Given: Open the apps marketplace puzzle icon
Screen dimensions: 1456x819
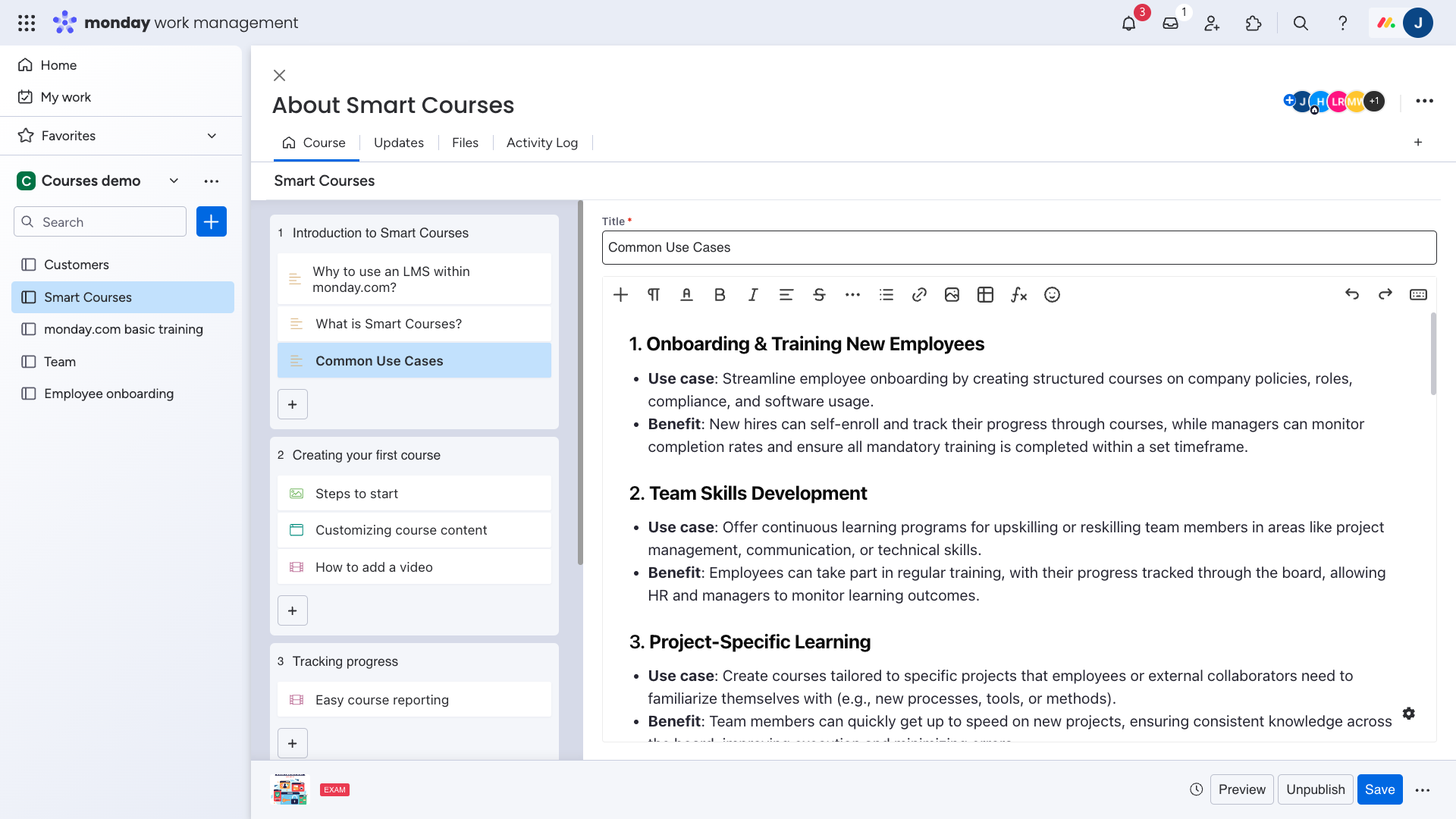Looking at the screenshot, I should click(1254, 23).
